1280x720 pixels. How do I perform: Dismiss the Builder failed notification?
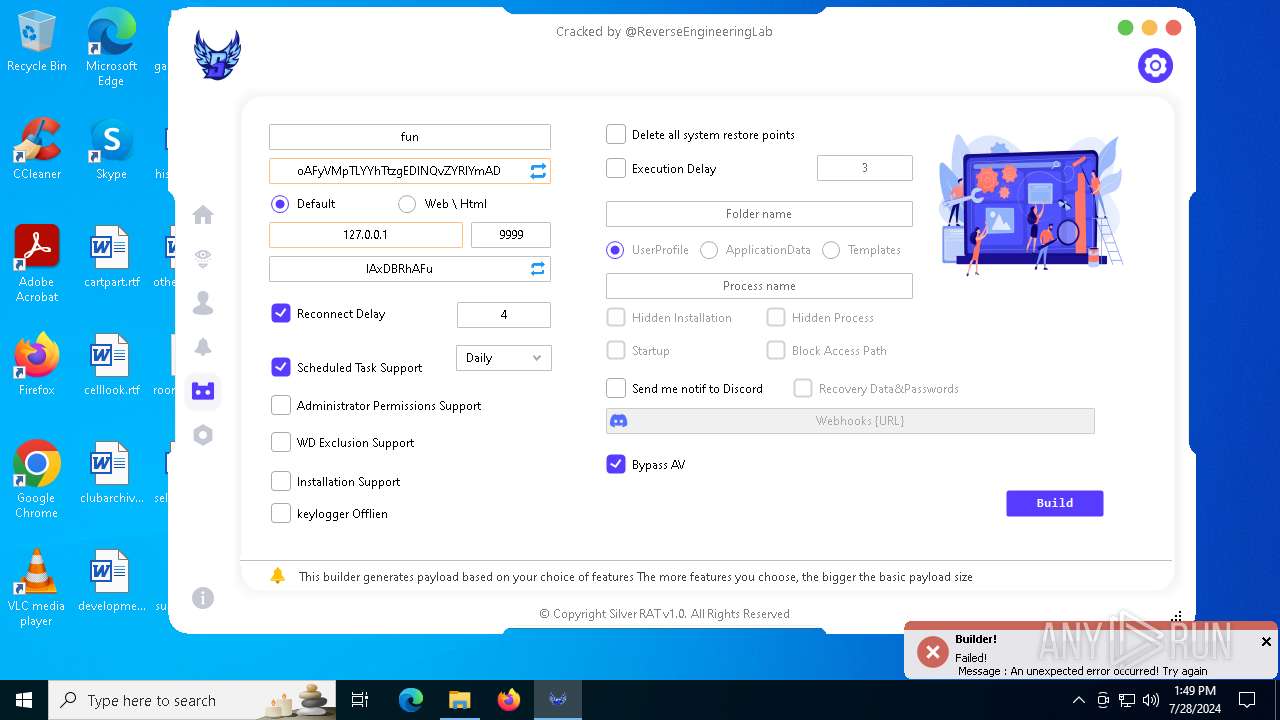tap(1266, 642)
